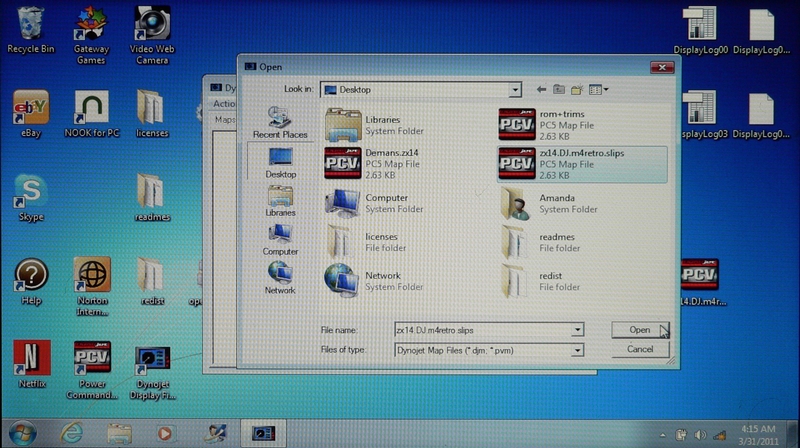Click the Cancel button

coord(640,349)
